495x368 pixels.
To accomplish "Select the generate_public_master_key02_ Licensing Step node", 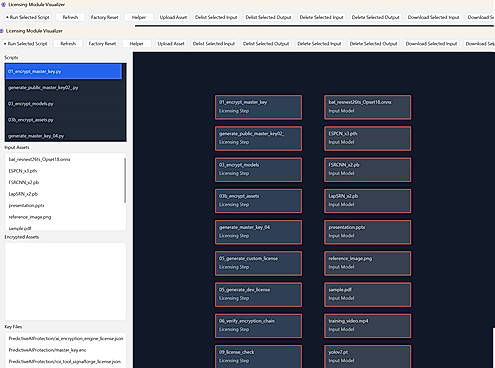I will tap(258, 138).
